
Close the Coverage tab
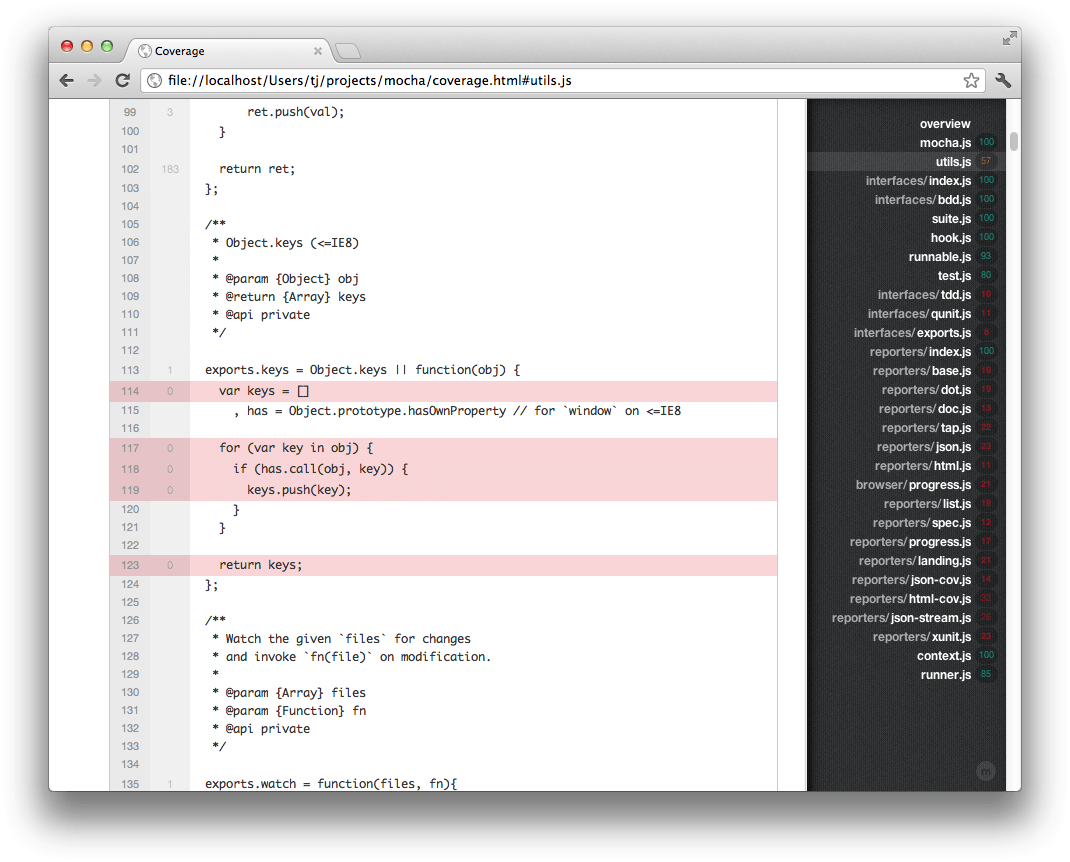click(317, 51)
